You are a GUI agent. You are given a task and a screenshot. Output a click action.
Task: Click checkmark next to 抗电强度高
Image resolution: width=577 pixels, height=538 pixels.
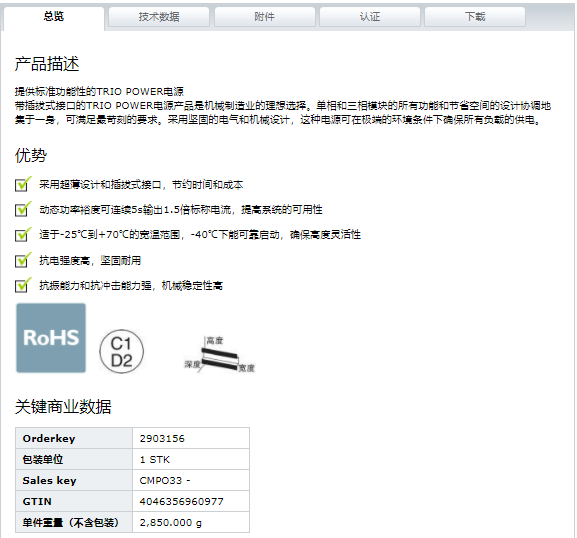(23, 260)
